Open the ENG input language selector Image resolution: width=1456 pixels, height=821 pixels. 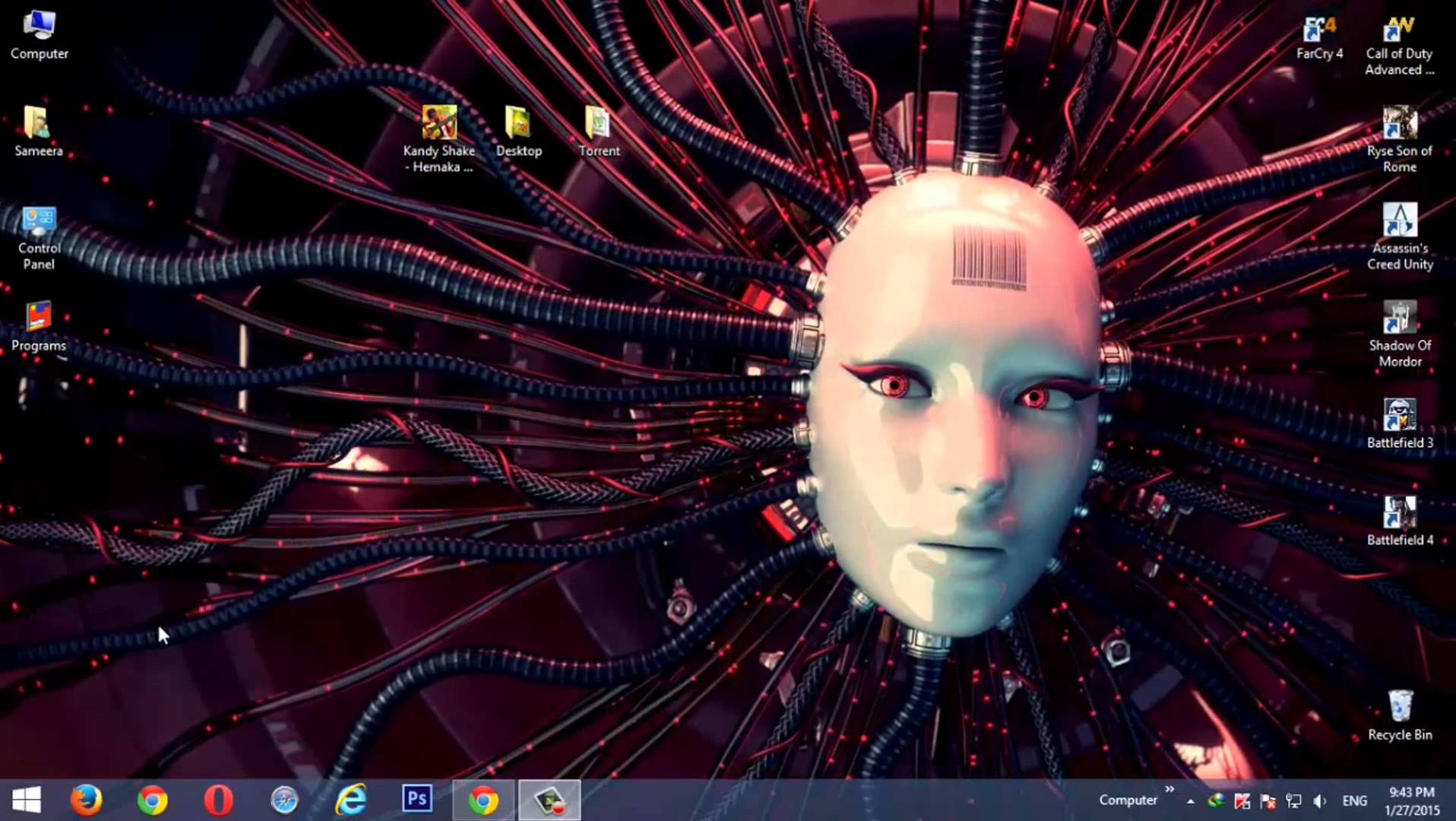click(1354, 800)
